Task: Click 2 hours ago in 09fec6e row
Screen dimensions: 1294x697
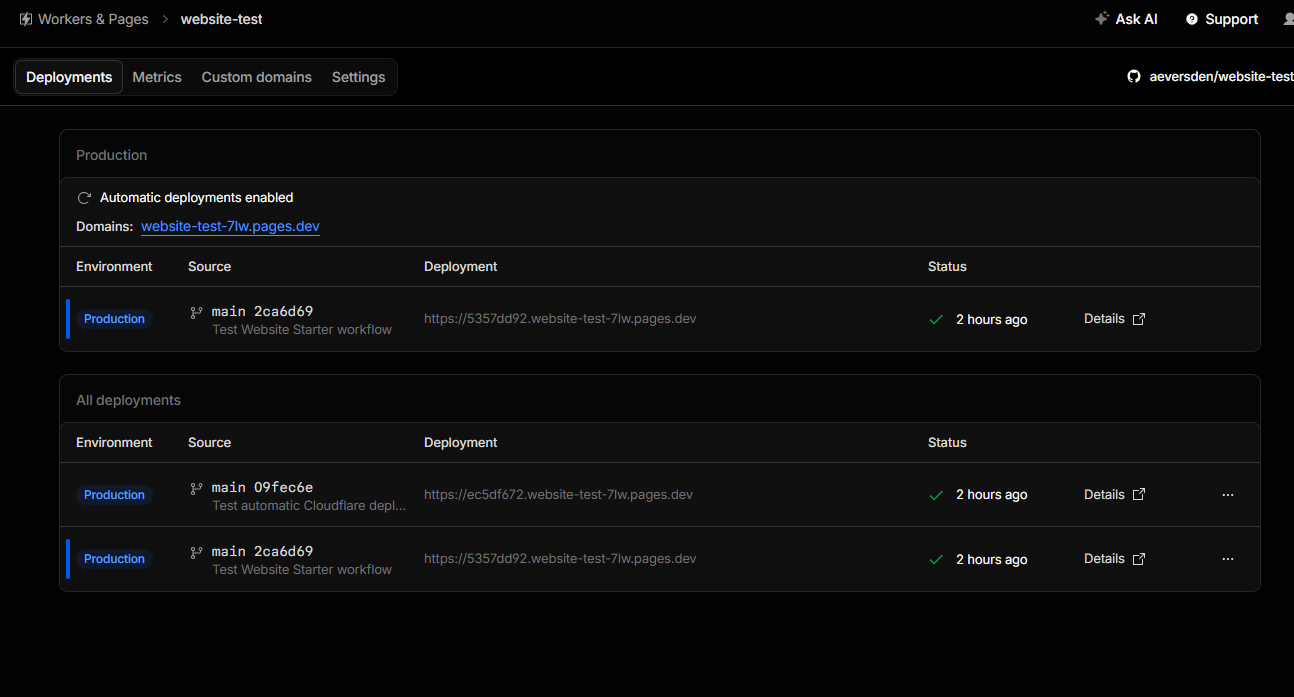Action: [991, 495]
